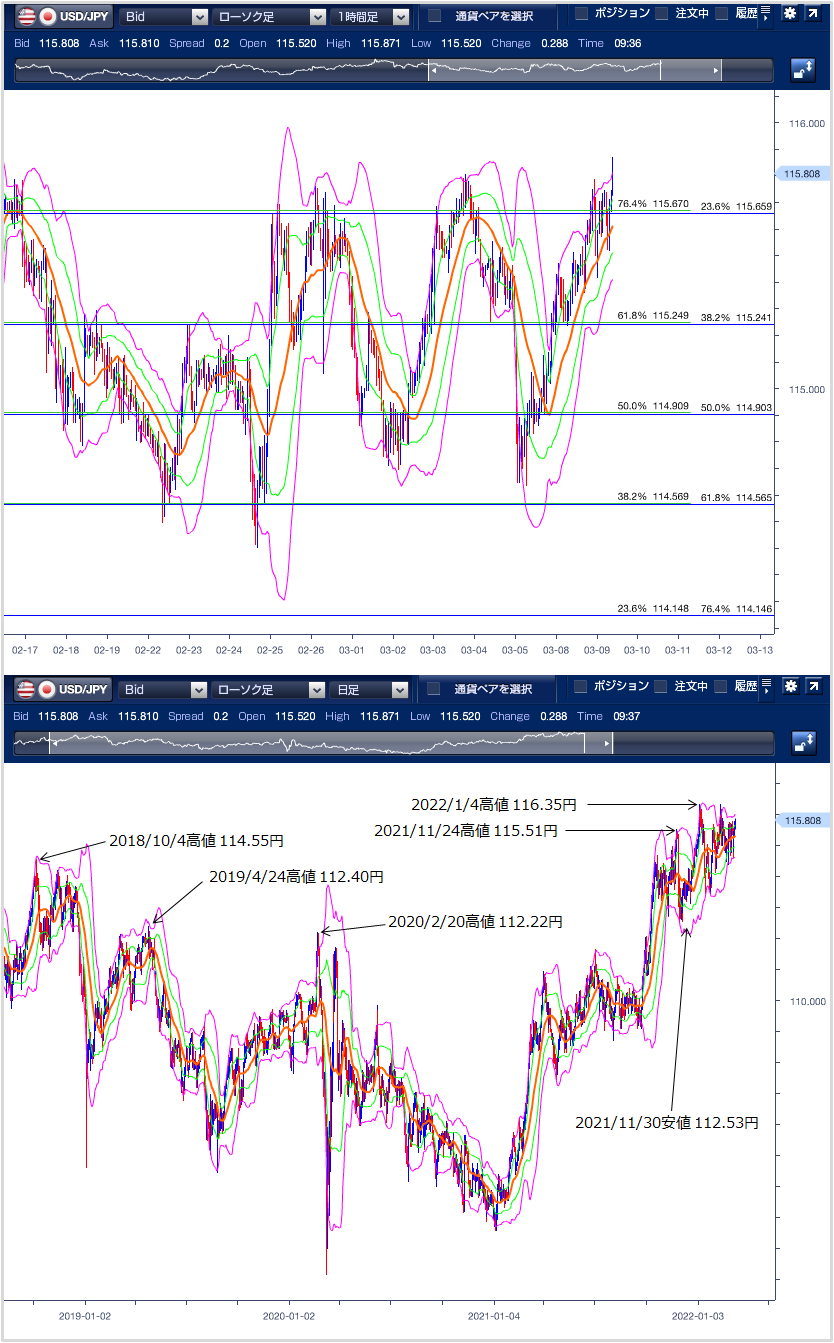Expand ローソク足 chart type on daily chart
The image size is (834, 1343).
pos(269,689)
